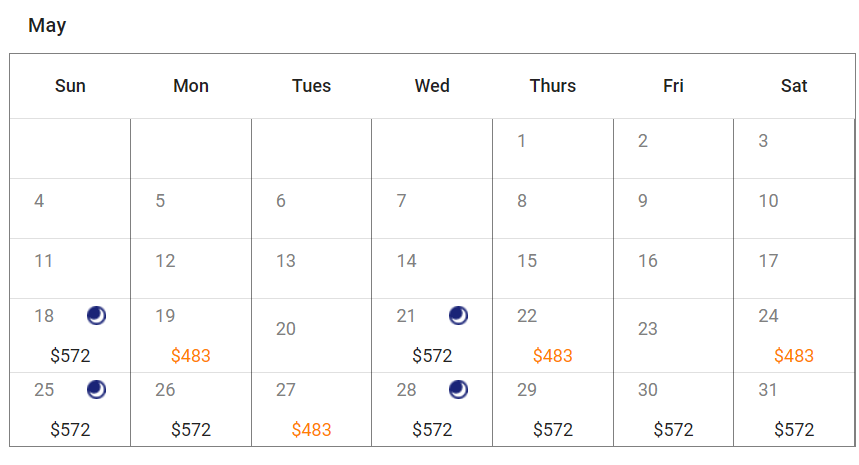Click date 23 in the calendar
The height and width of the screenshot is (465, 859).
648,329
